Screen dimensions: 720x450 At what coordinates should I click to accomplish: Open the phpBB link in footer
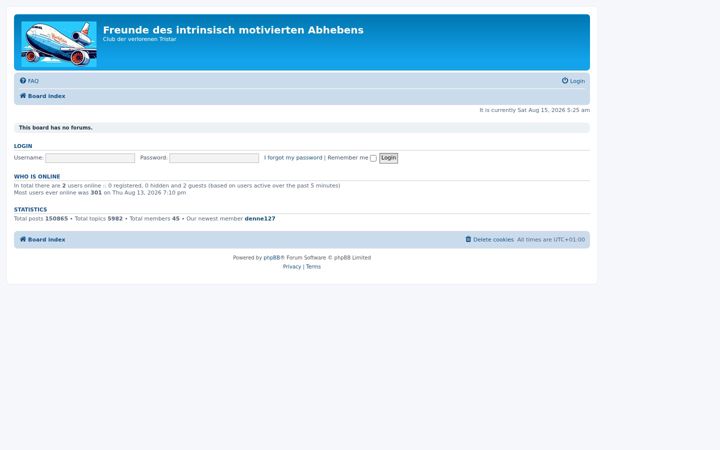pos(272,258)
